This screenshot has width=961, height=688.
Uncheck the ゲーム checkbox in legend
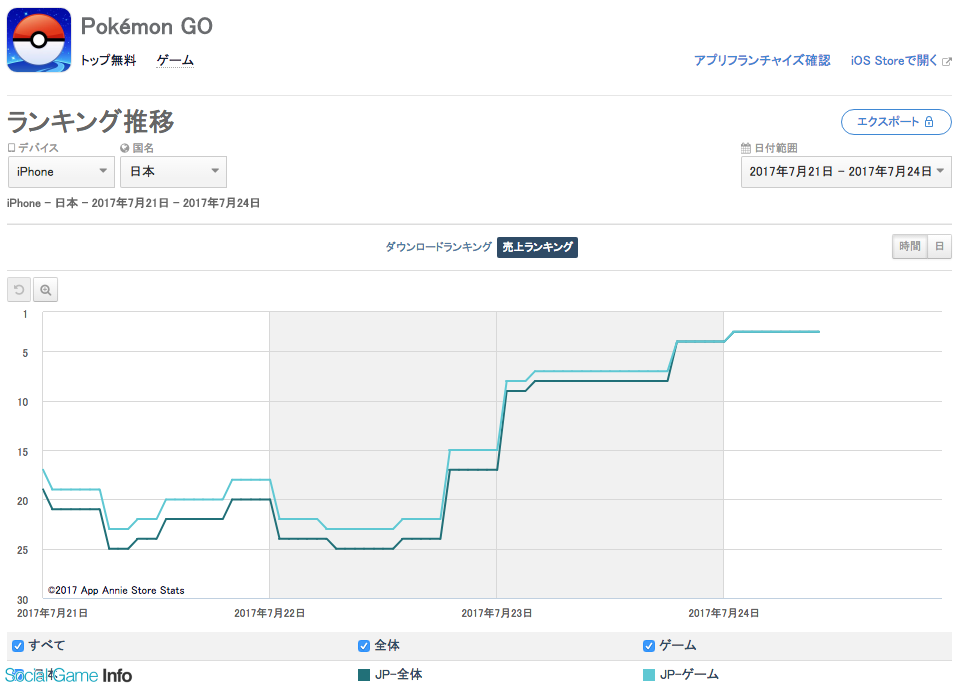pos(648,646)
